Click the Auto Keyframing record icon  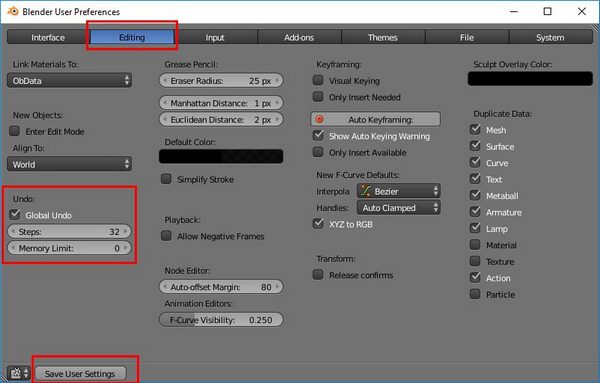(x=319, y=119)
